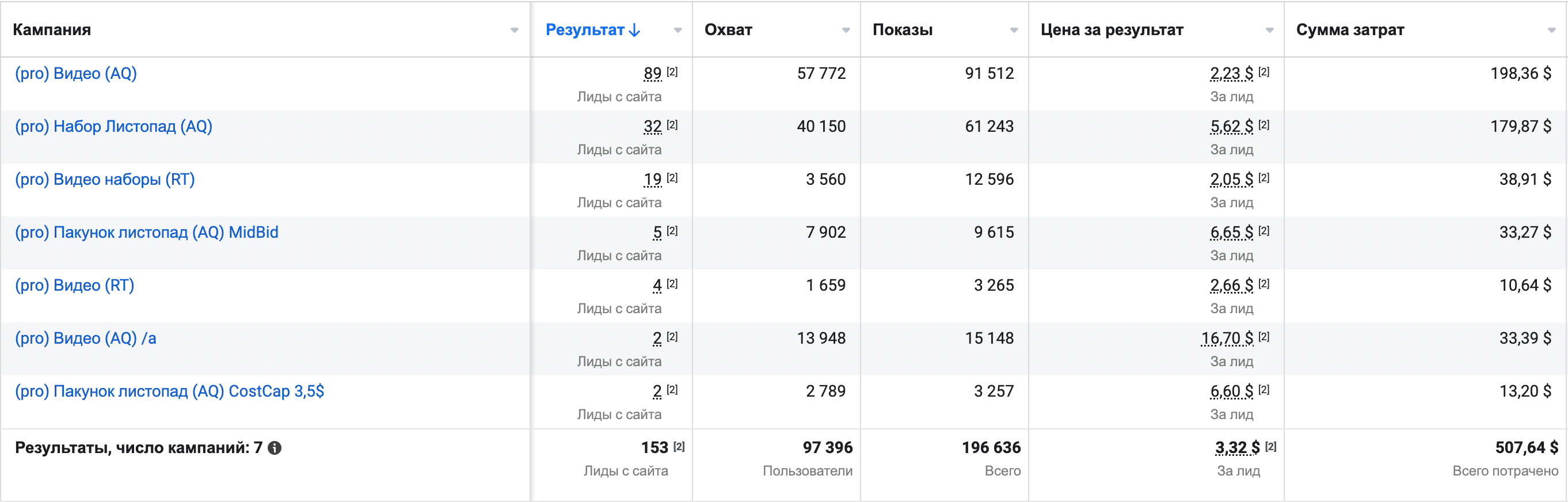Click the 89 leads result value

point(653,74)
